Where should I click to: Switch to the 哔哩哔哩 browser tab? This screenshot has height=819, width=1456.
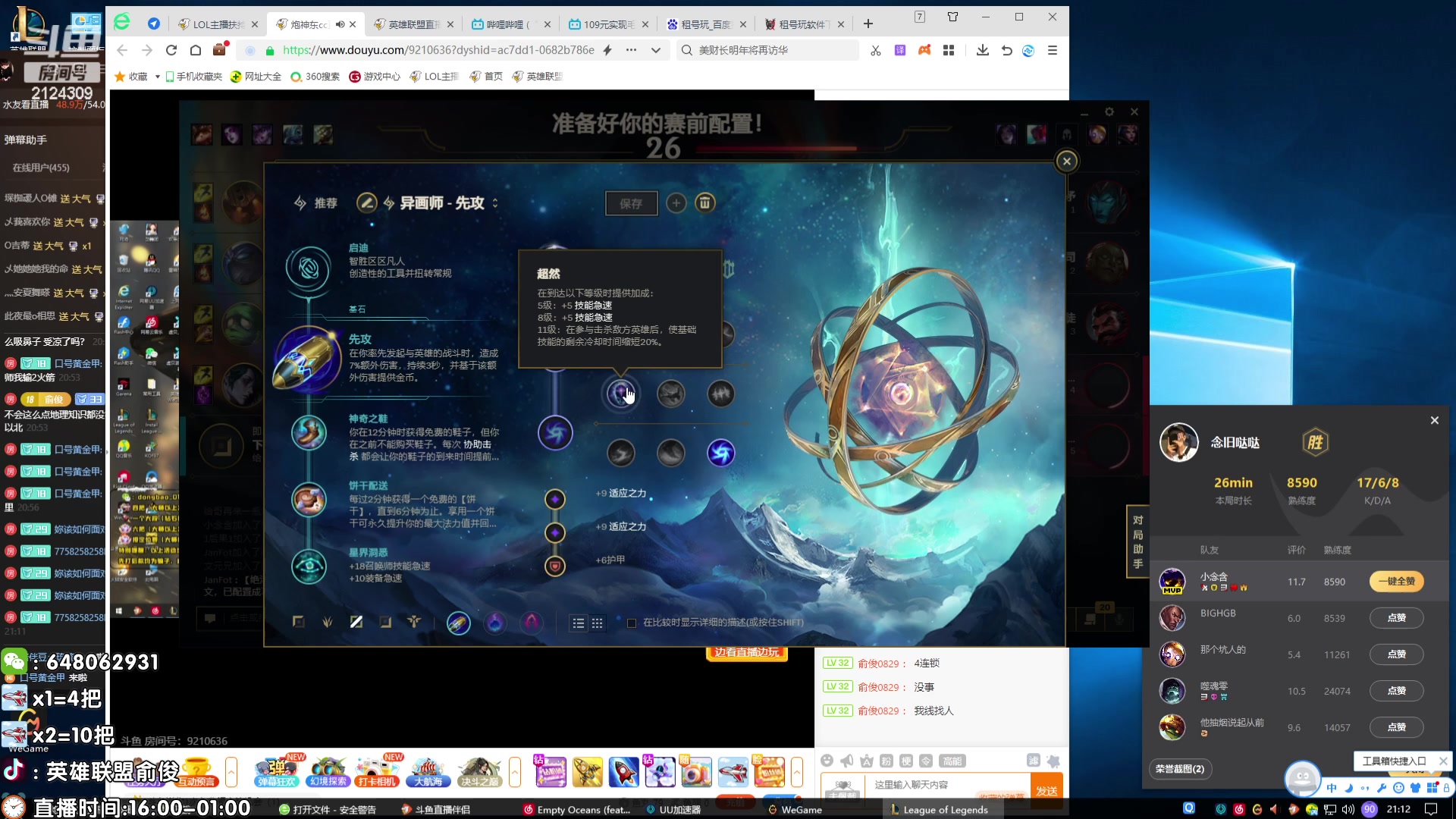click(x=511, y=24)
